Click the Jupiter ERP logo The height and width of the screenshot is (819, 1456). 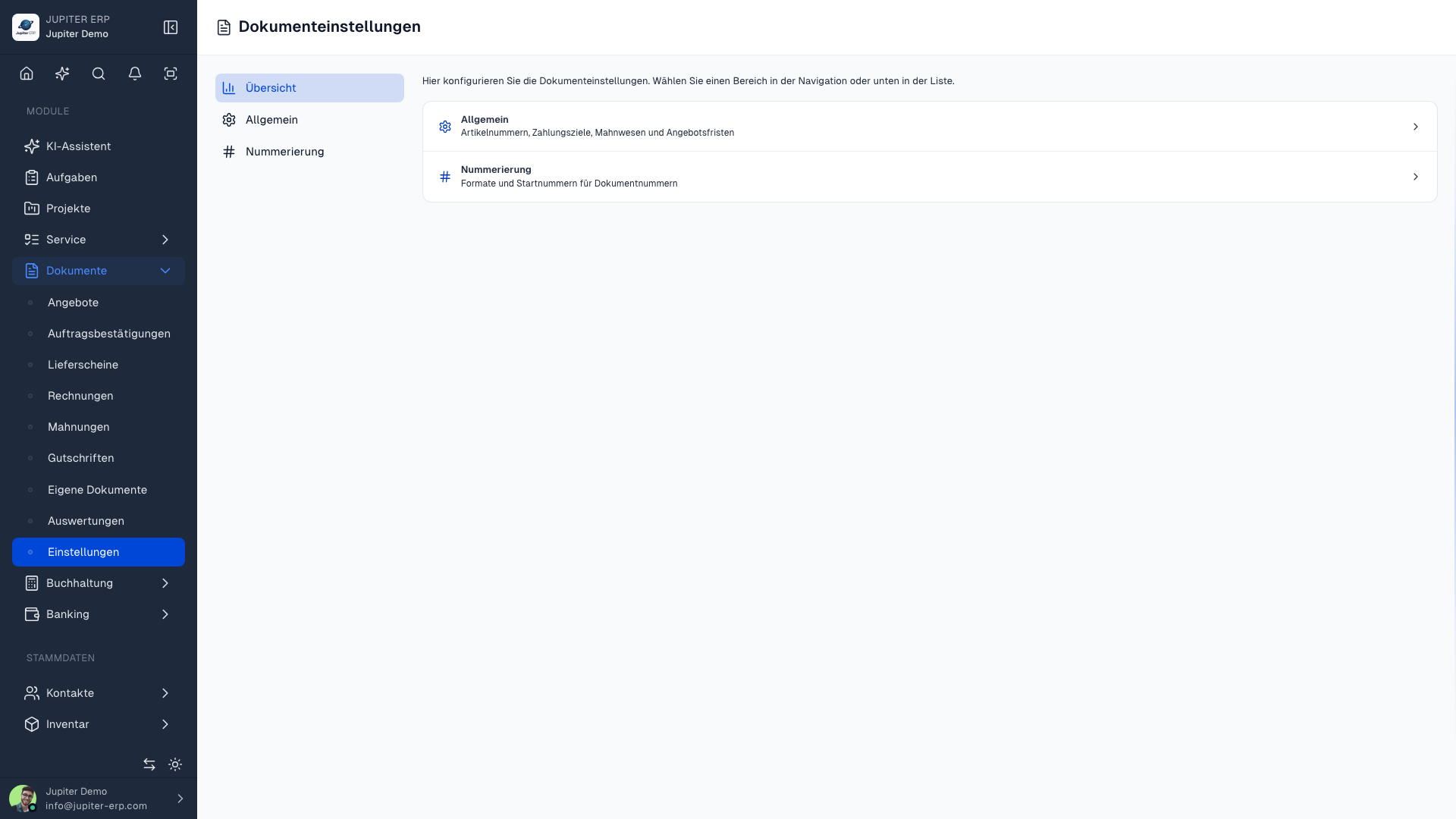coord(26,27)
